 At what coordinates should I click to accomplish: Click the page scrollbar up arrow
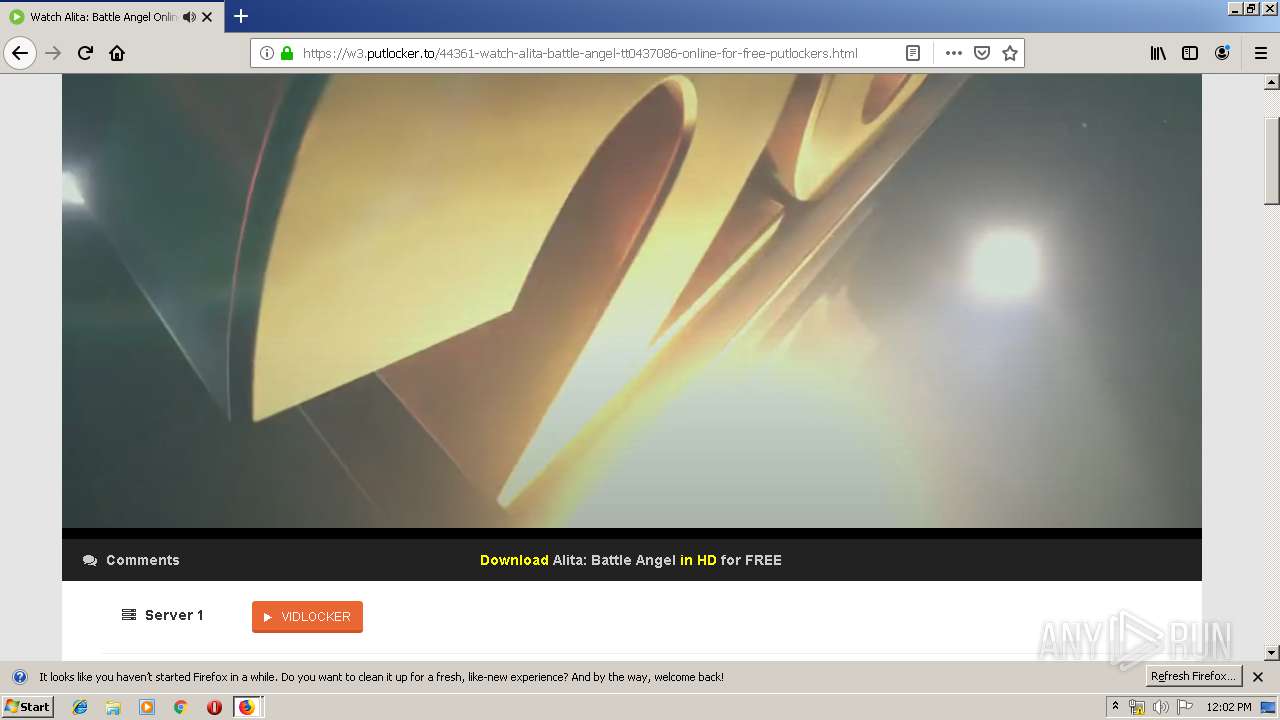click(x=1272, y=83)
